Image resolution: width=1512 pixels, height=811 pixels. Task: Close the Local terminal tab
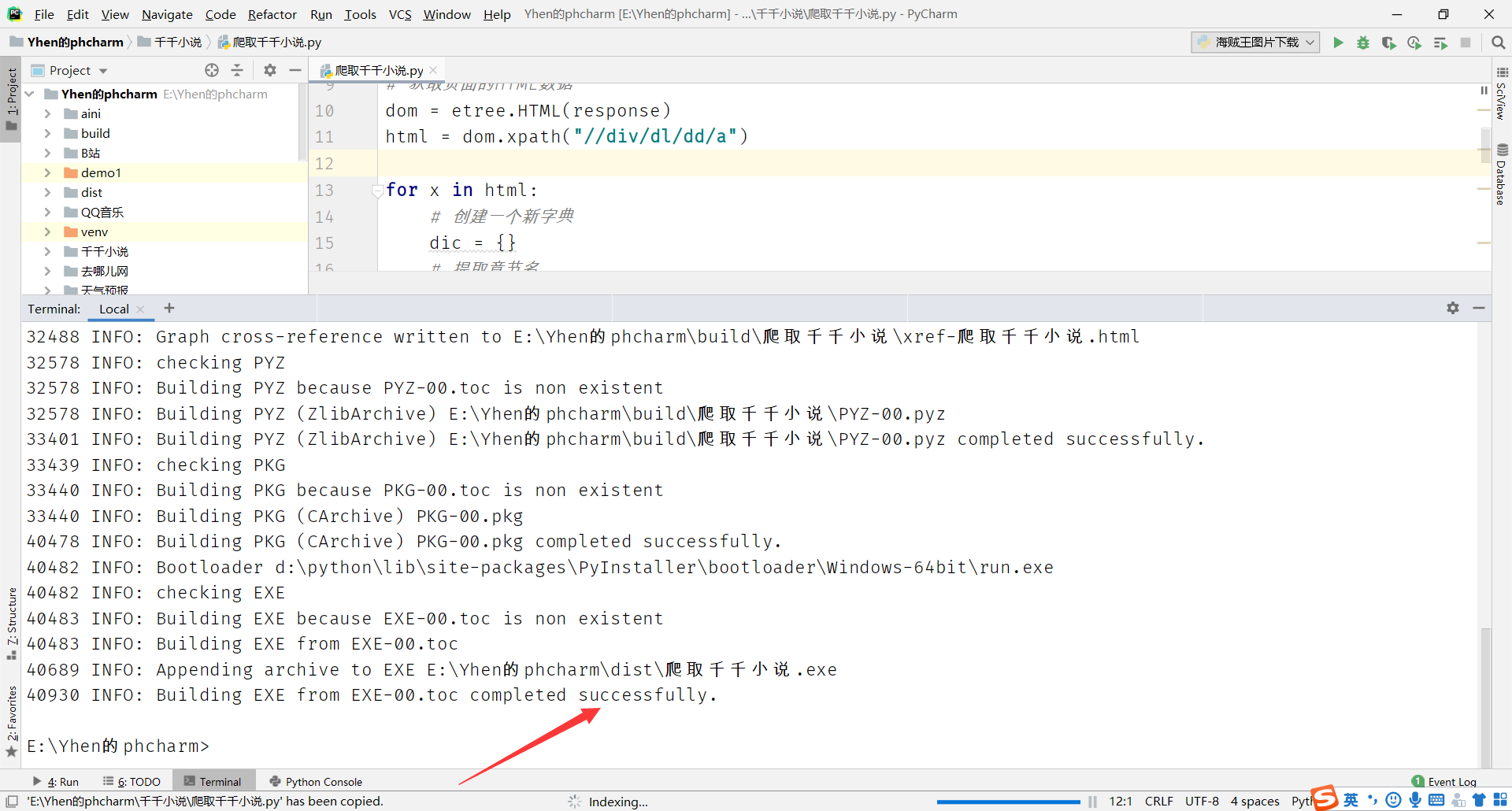[x=140, y=309]
